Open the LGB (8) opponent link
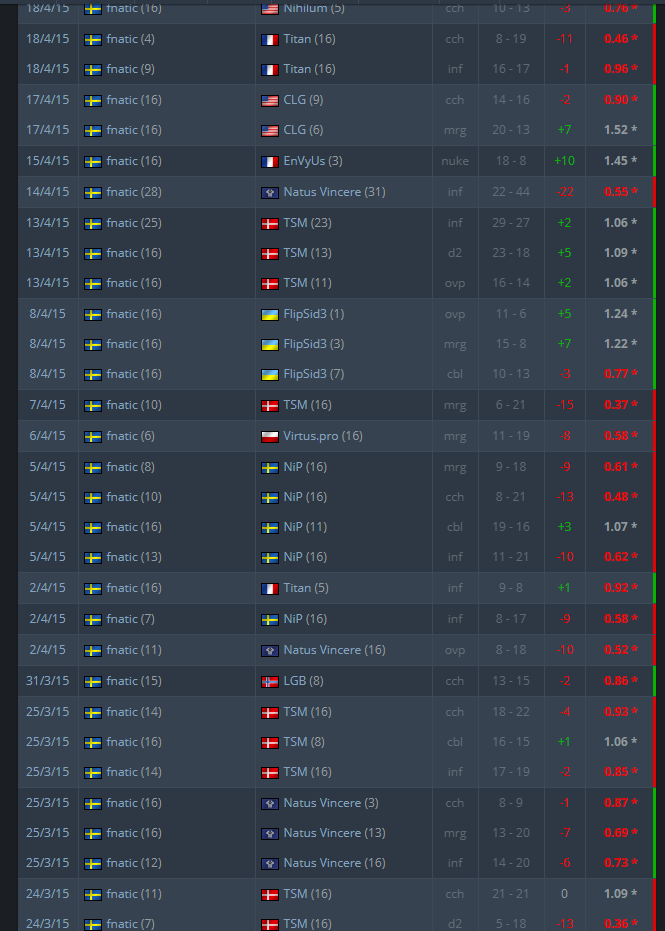Viewport: 665px width, 931px height. click(x=303, y=681)
